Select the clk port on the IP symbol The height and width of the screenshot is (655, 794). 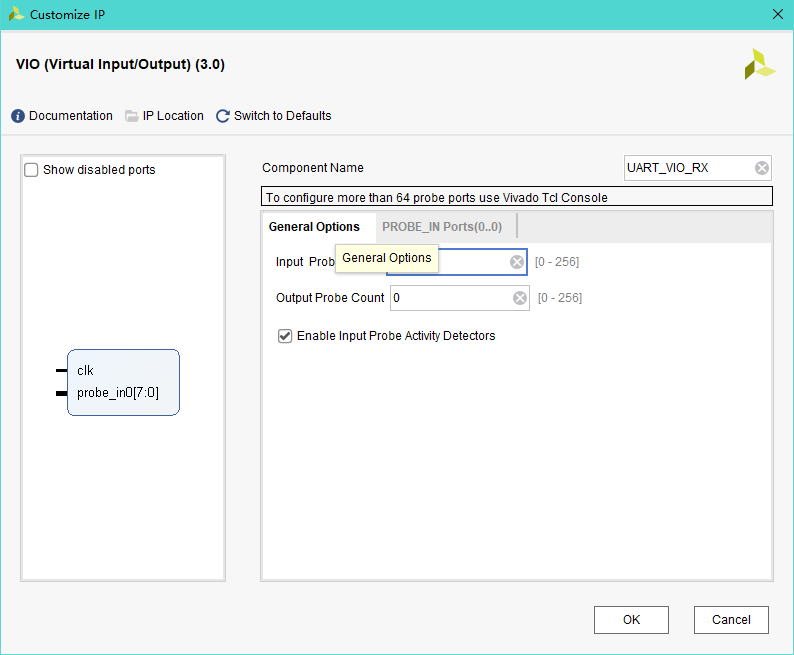coord(85,371)
